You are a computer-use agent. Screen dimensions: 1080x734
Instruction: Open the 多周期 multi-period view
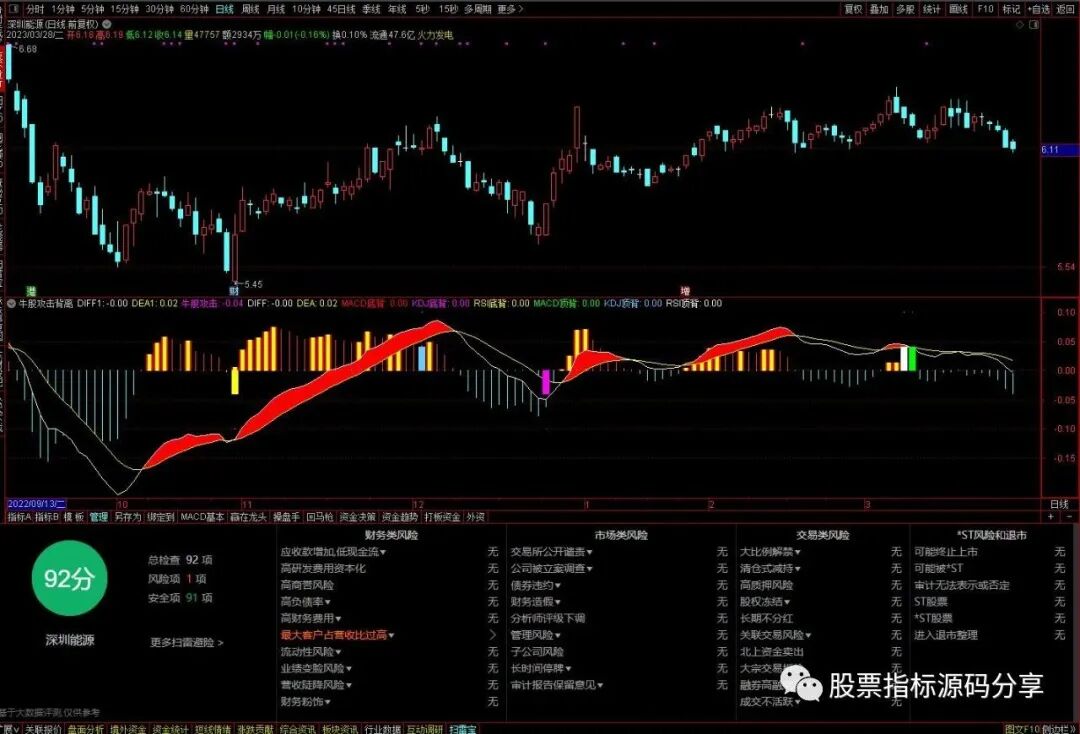click(x=477, y=9)
